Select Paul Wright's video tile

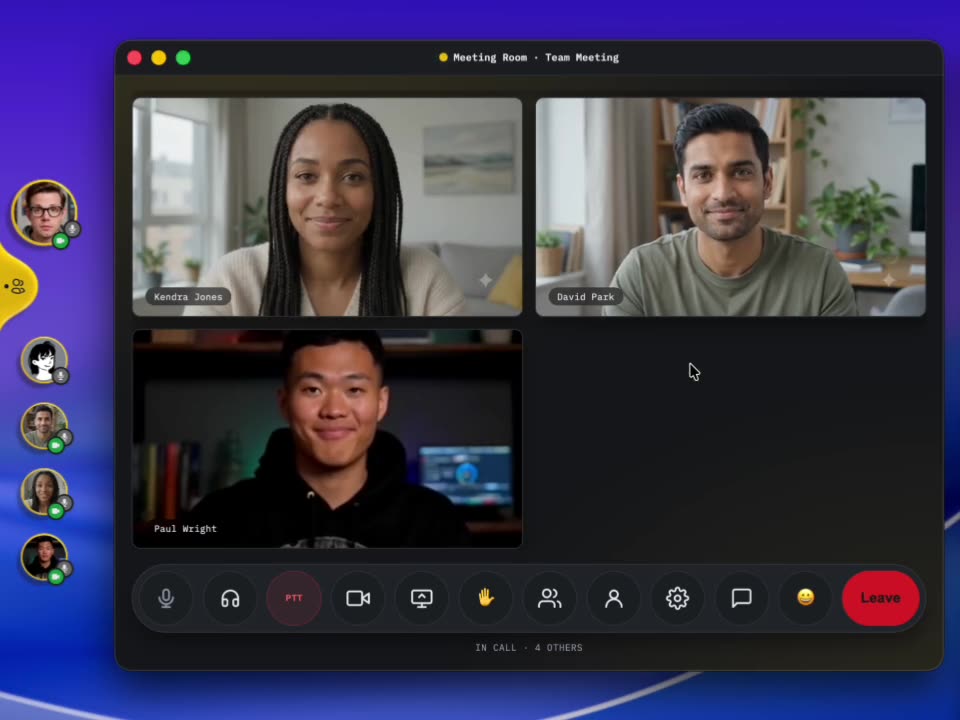click(x=328, y=438)
